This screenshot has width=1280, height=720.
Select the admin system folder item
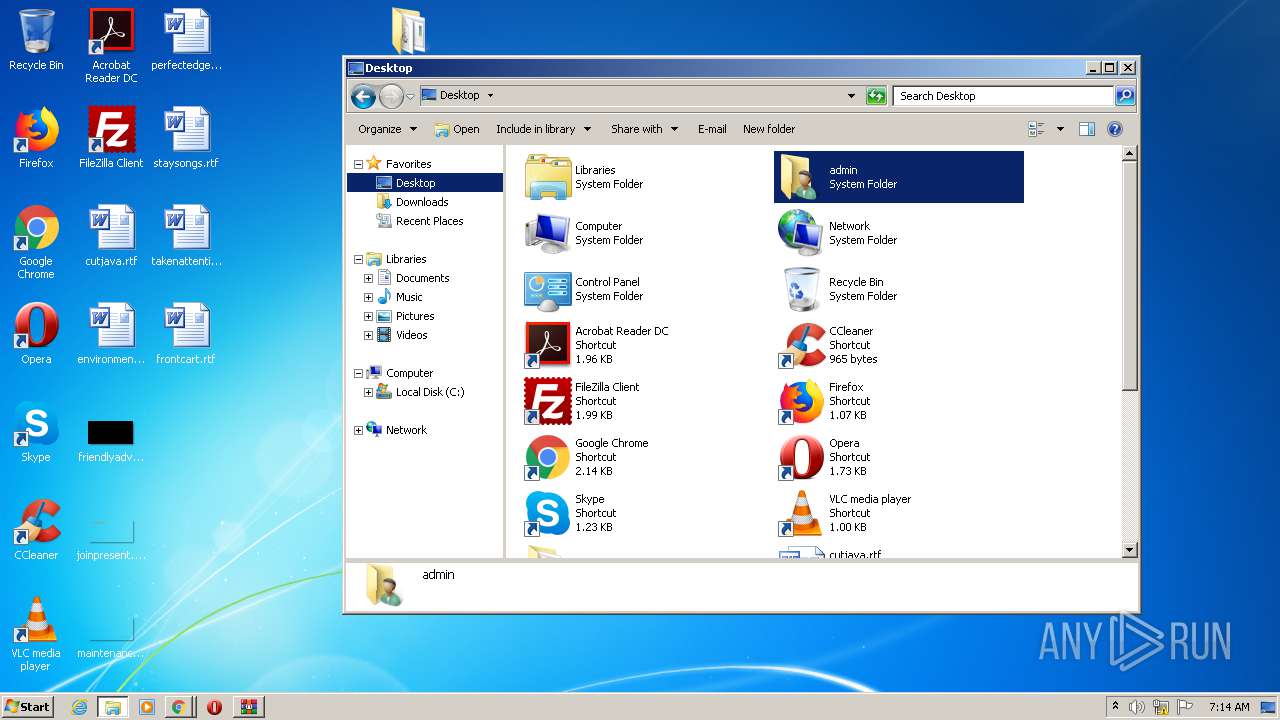coord(899,177)
